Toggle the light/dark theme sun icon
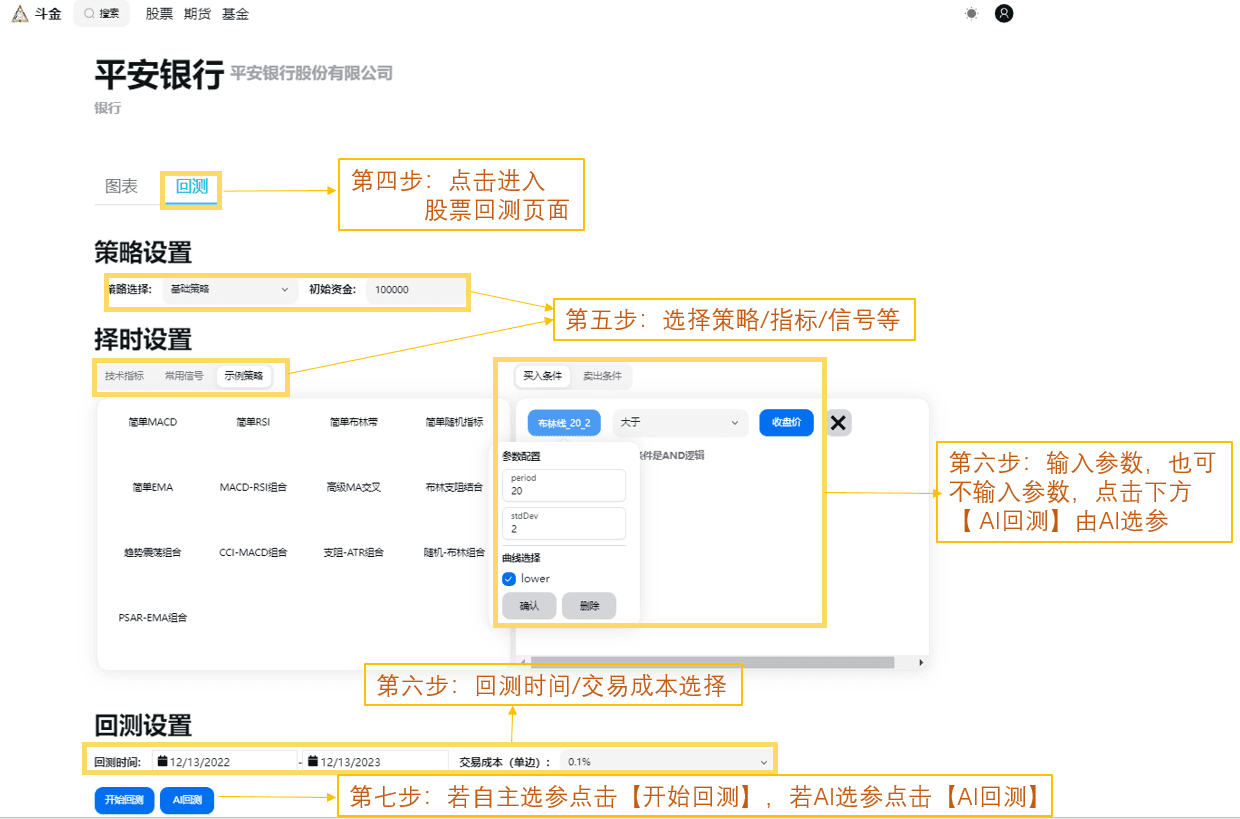 971,14
